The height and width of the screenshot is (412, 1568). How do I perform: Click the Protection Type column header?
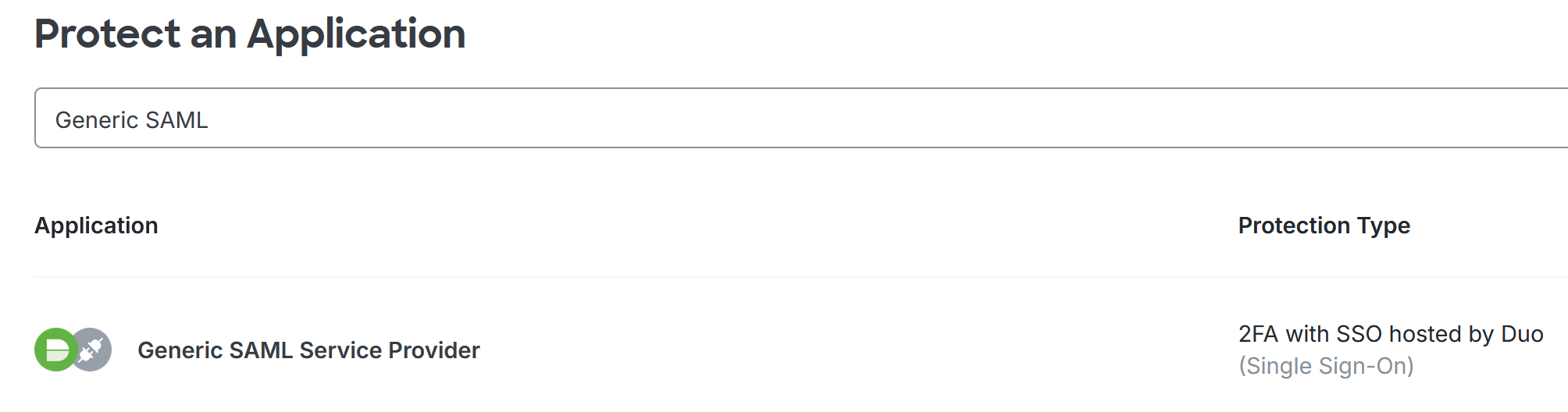(x=1324, y=226)
